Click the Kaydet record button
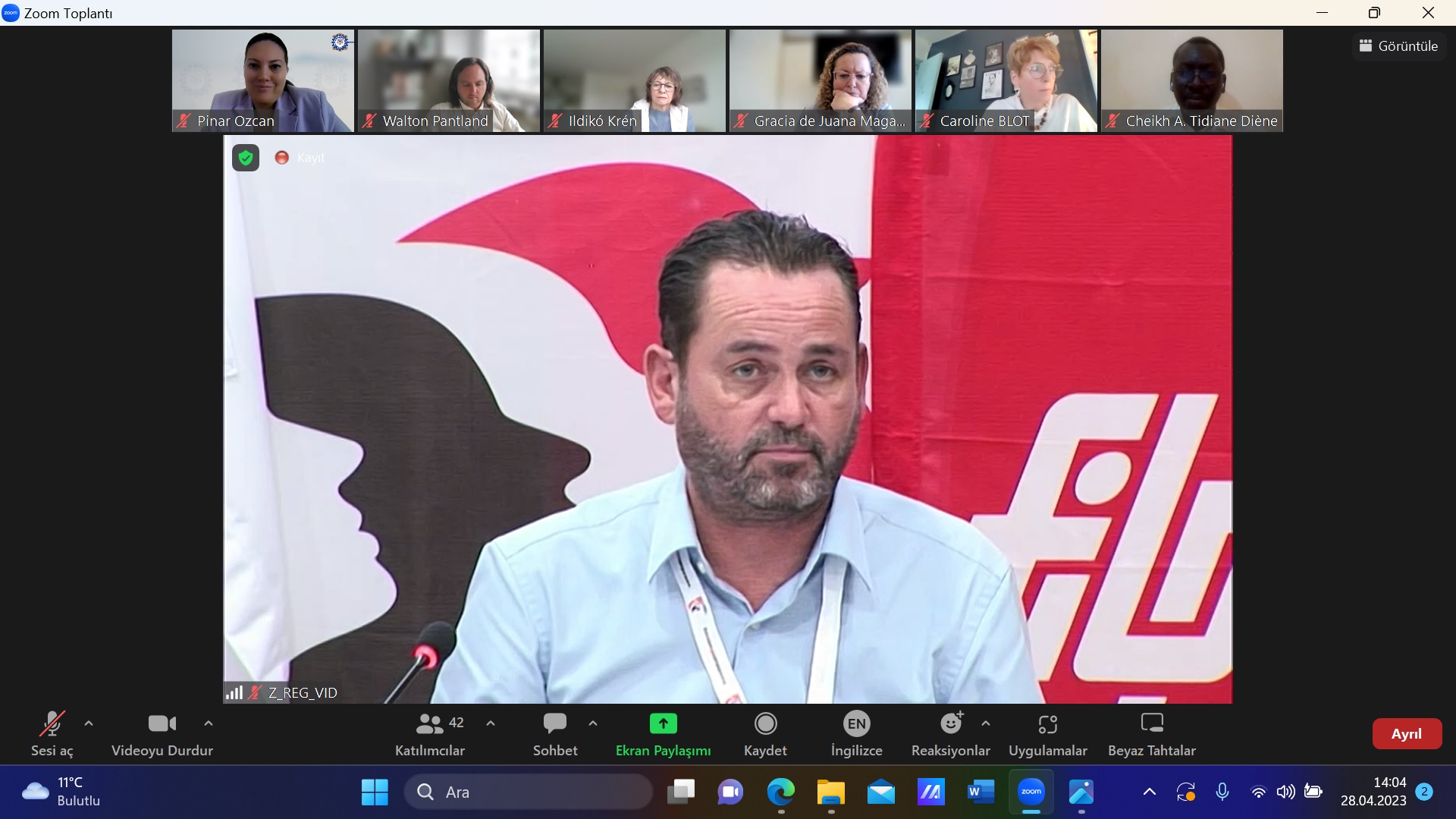This screenshot has width=1456, height=819. click(765, 733)
